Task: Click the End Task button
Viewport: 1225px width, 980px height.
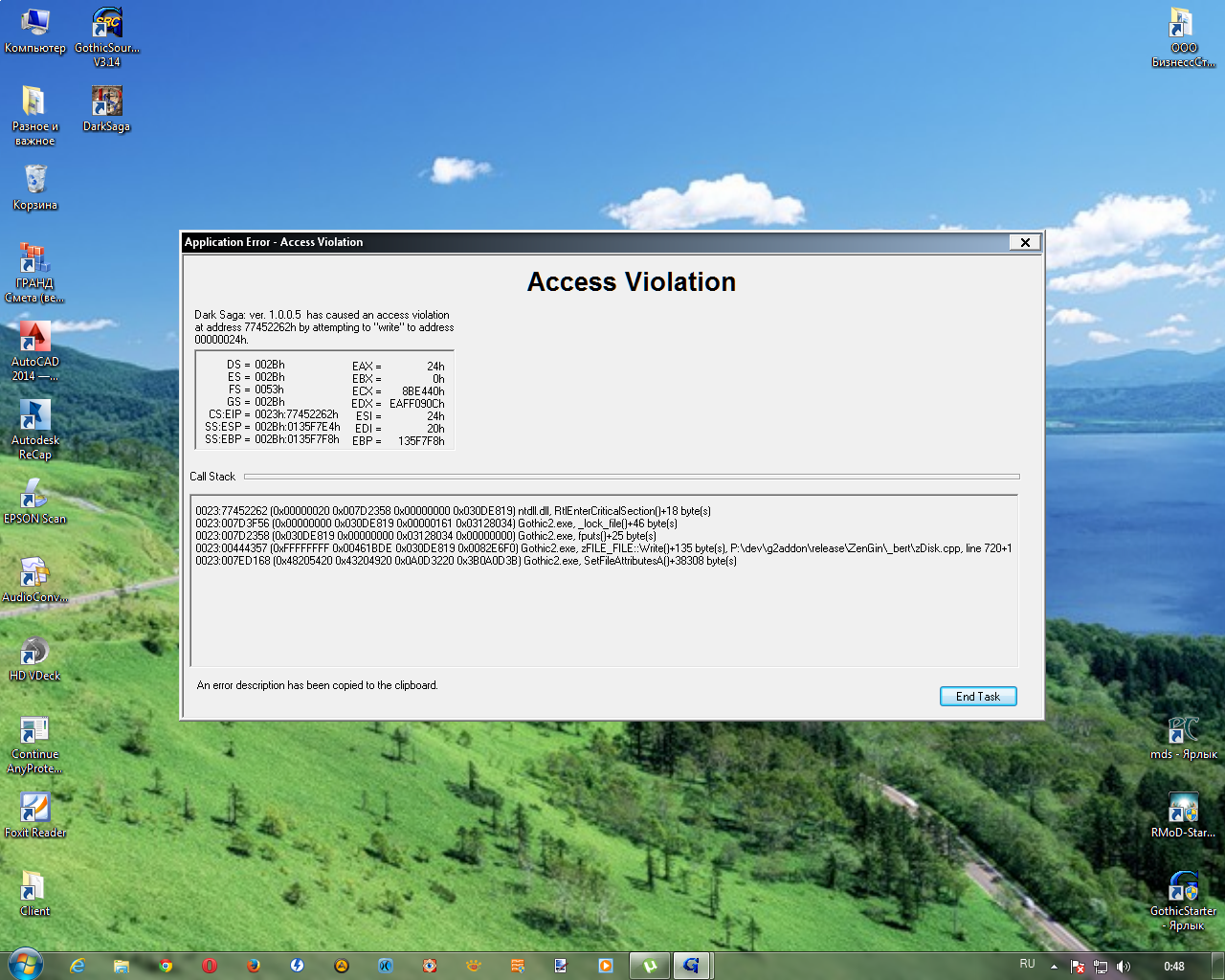Action: pyautogui.click(x=978, y=697)
